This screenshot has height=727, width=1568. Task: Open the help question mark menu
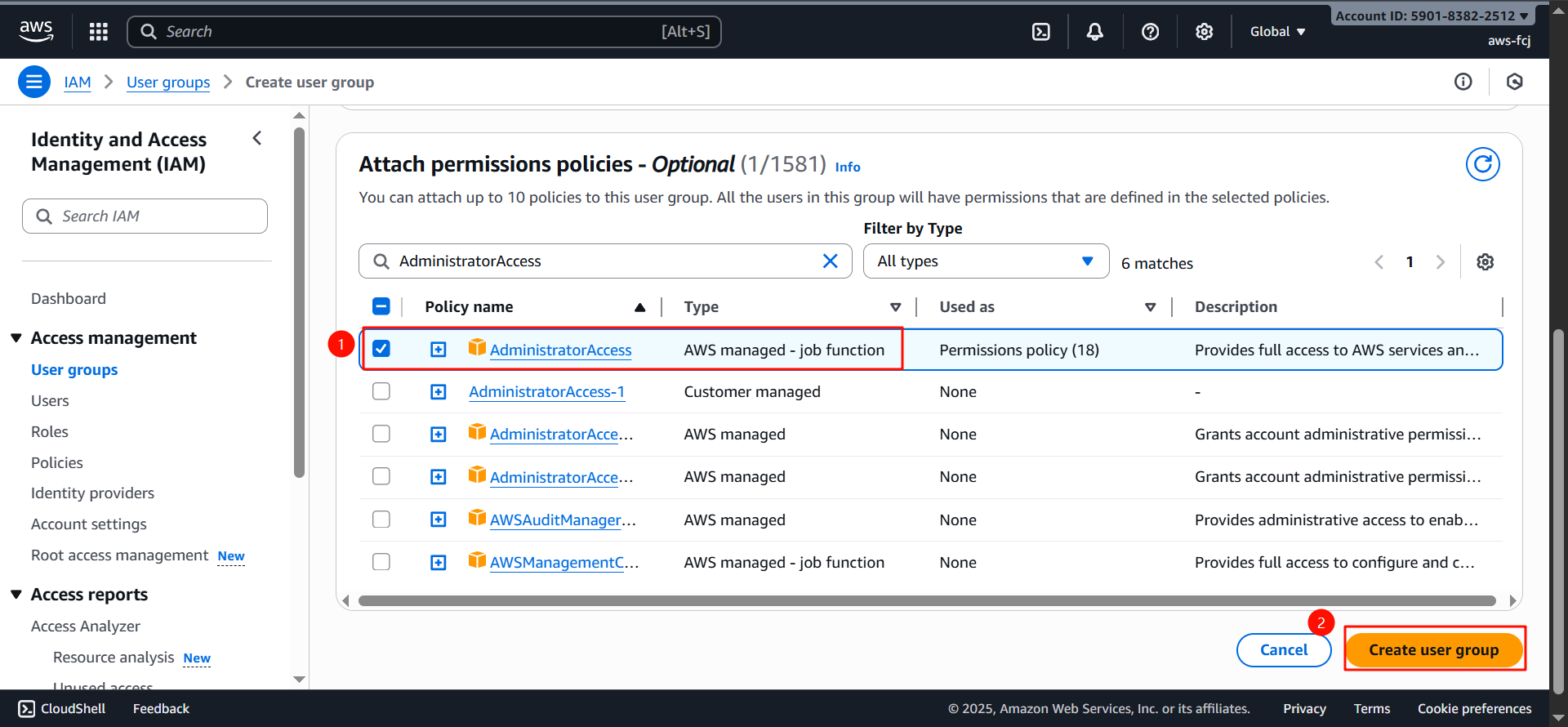click(x=1151, y=32)
